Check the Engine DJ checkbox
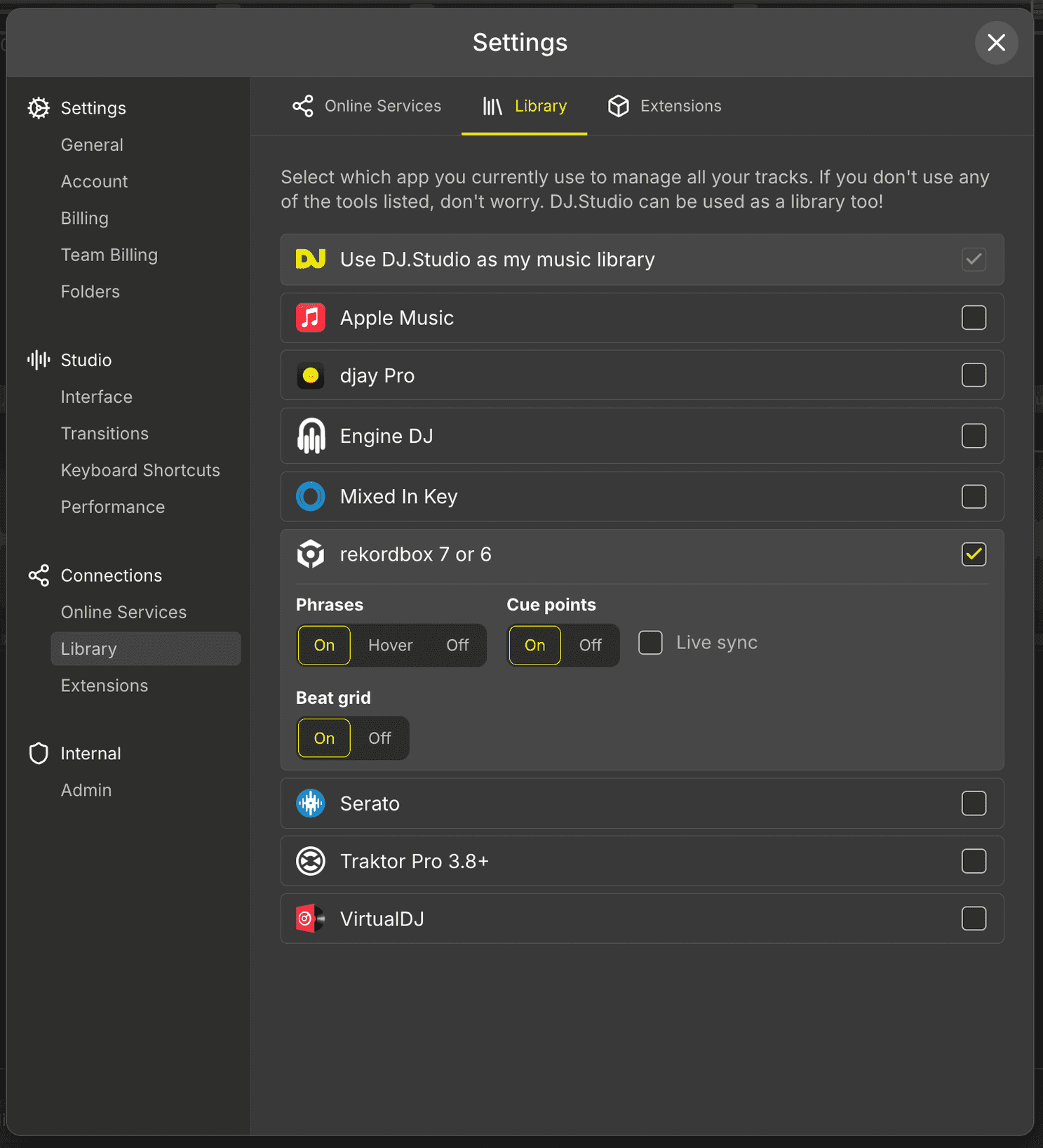 974,436
